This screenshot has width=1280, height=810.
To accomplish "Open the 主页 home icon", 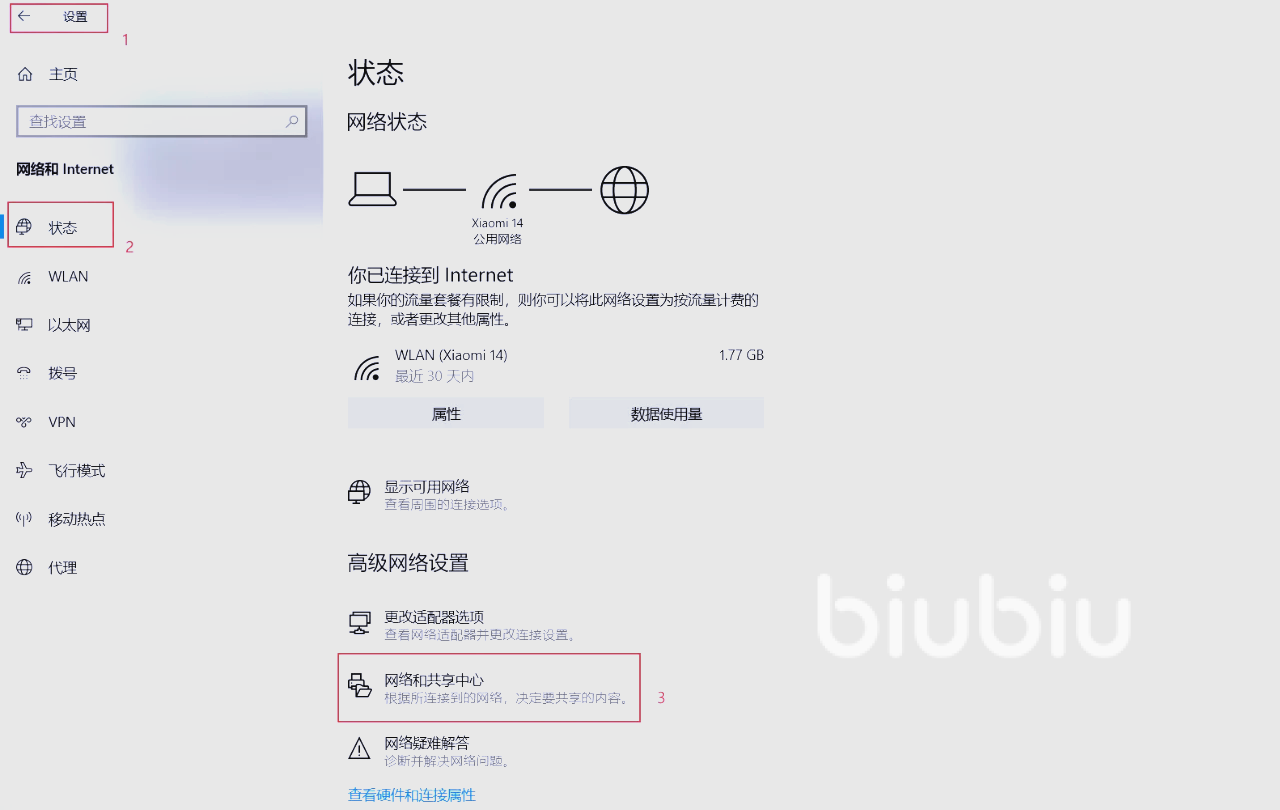I will [25, 74].
